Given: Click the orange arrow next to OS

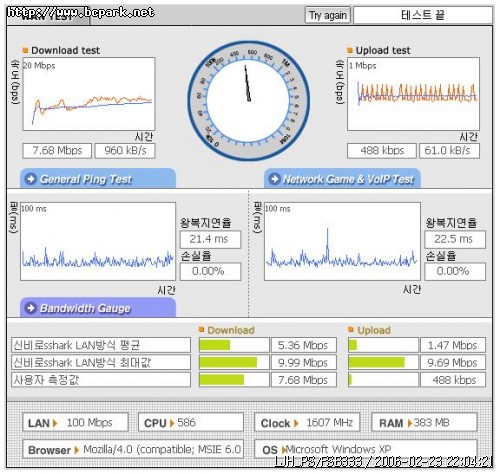Looking at the screenshot, I should coord(283,450).
